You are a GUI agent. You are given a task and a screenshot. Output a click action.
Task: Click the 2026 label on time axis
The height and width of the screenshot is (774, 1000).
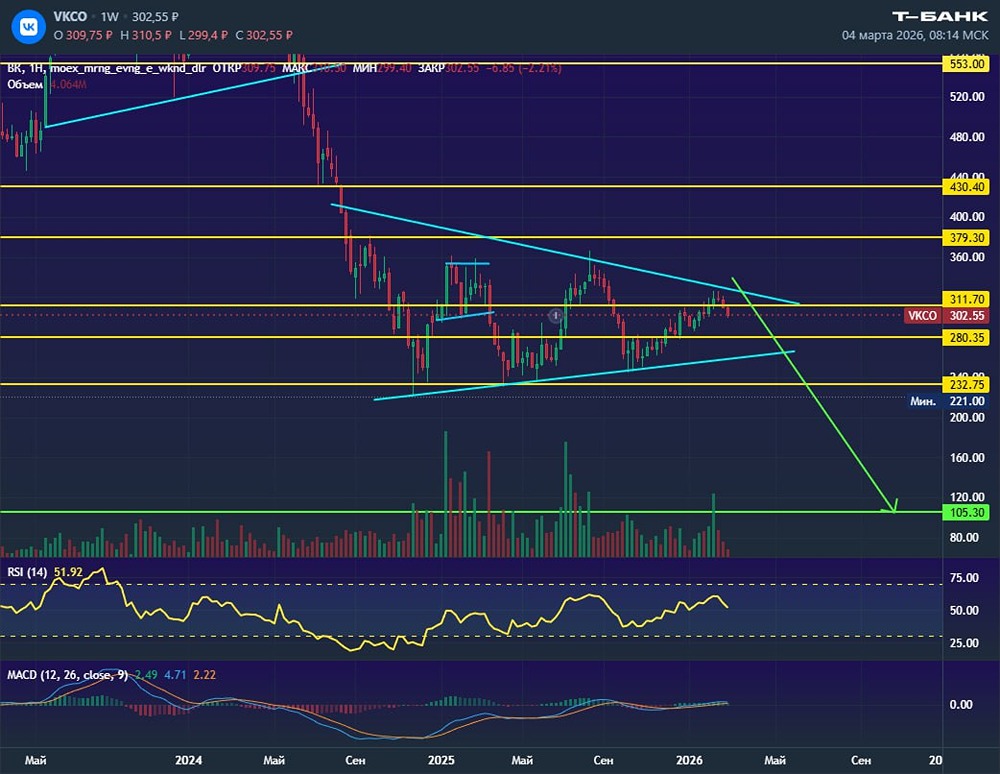pyautogui.click(x=689, y=761)
